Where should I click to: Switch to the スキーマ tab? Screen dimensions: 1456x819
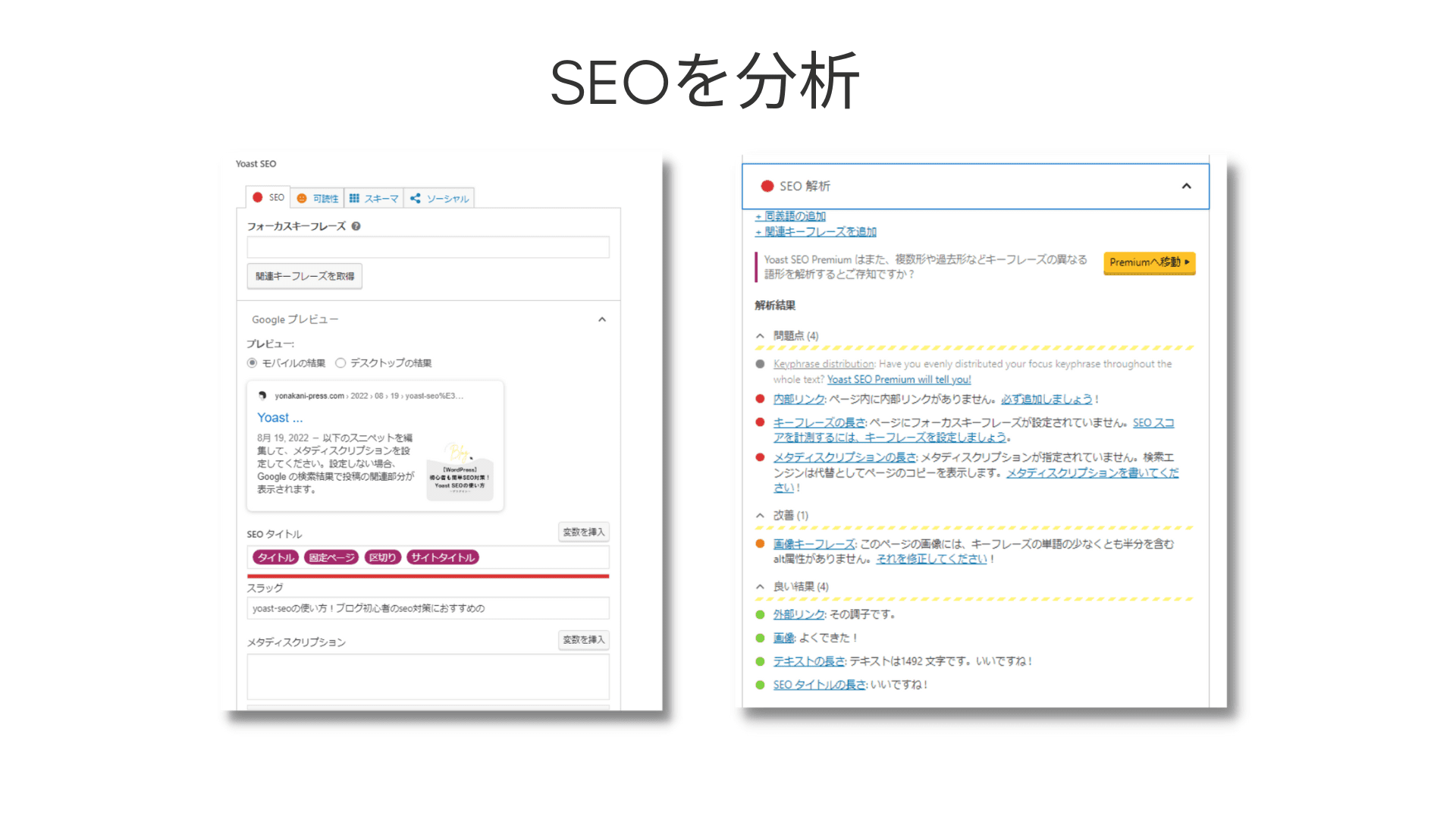click(x=374, y=198)
